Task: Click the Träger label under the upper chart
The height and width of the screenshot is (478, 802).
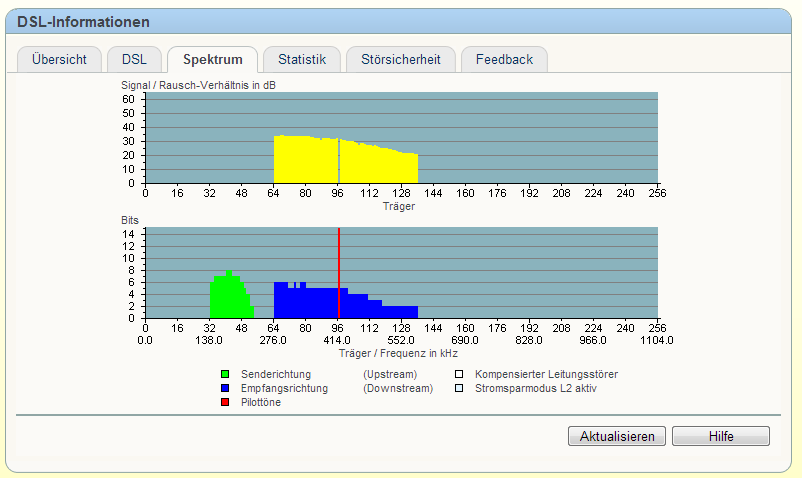Action: [x=399, y=207]
